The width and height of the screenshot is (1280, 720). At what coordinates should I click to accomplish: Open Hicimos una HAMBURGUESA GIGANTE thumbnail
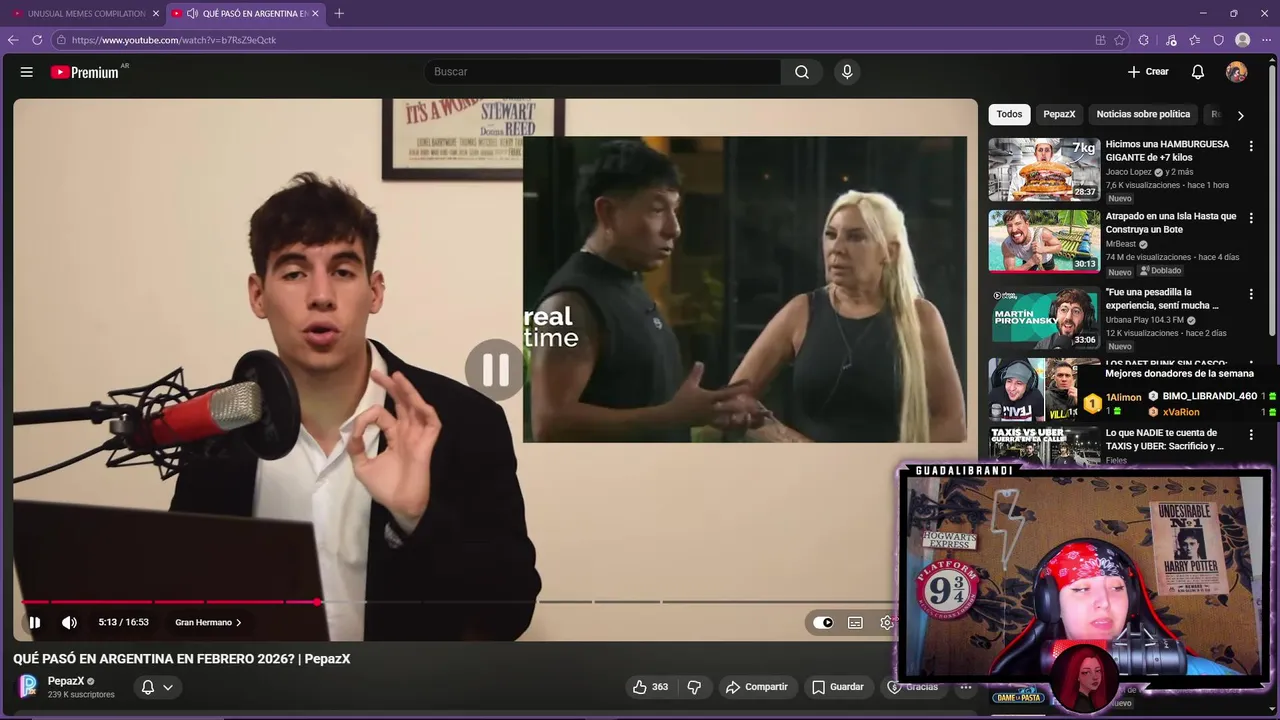point(1044,169)
